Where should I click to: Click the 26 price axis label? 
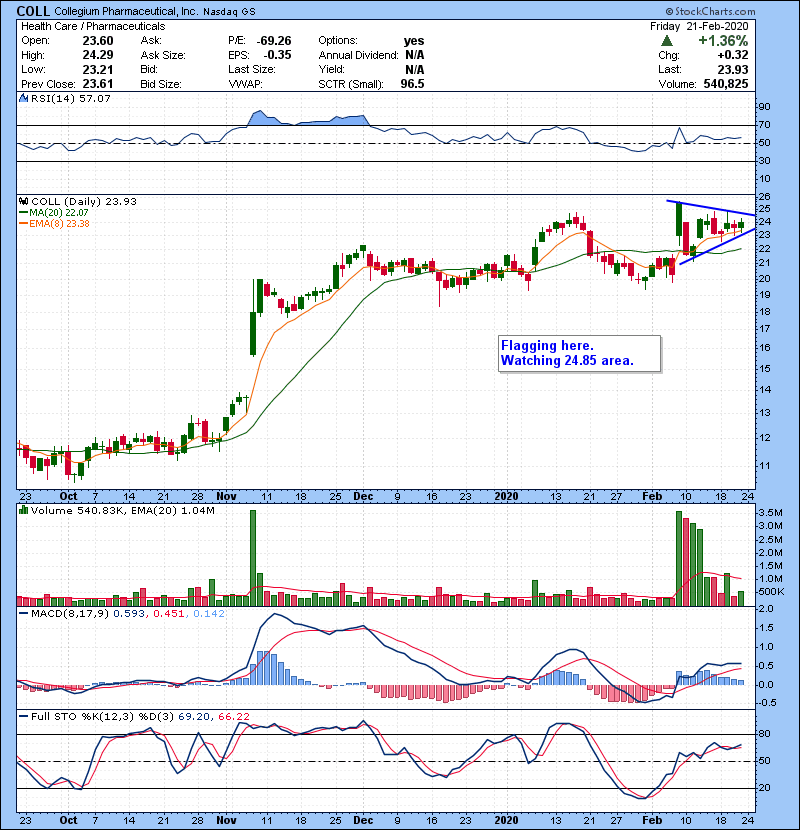(x=764, y=196)
